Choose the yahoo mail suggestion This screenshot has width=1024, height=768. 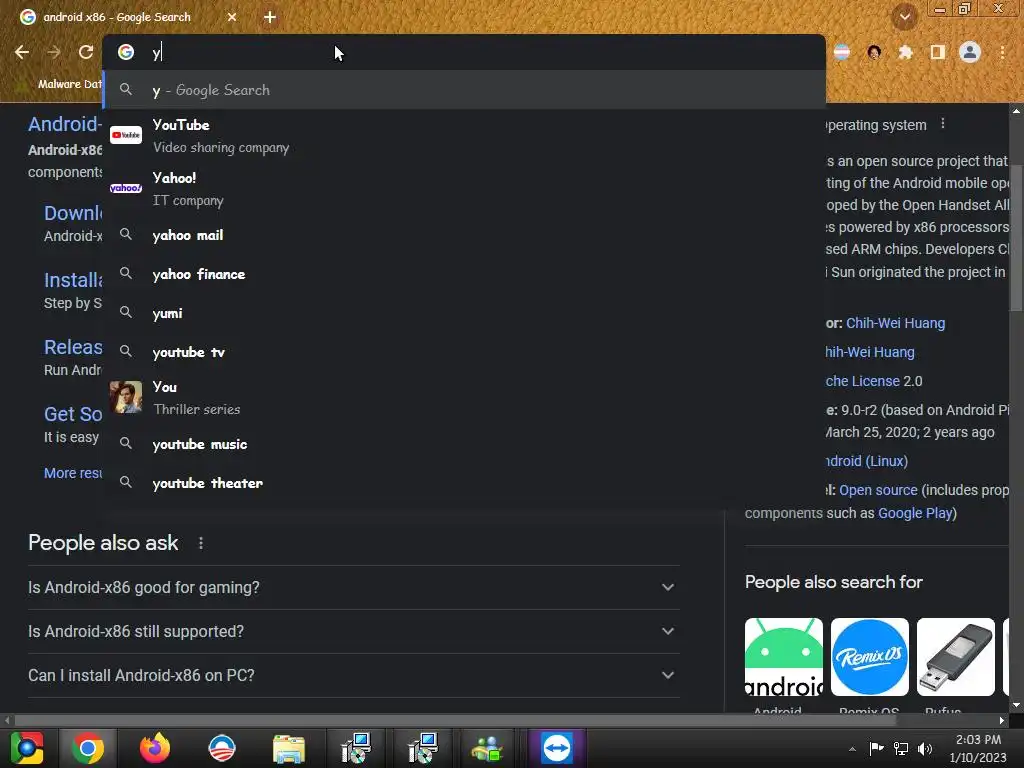[464, 235]
